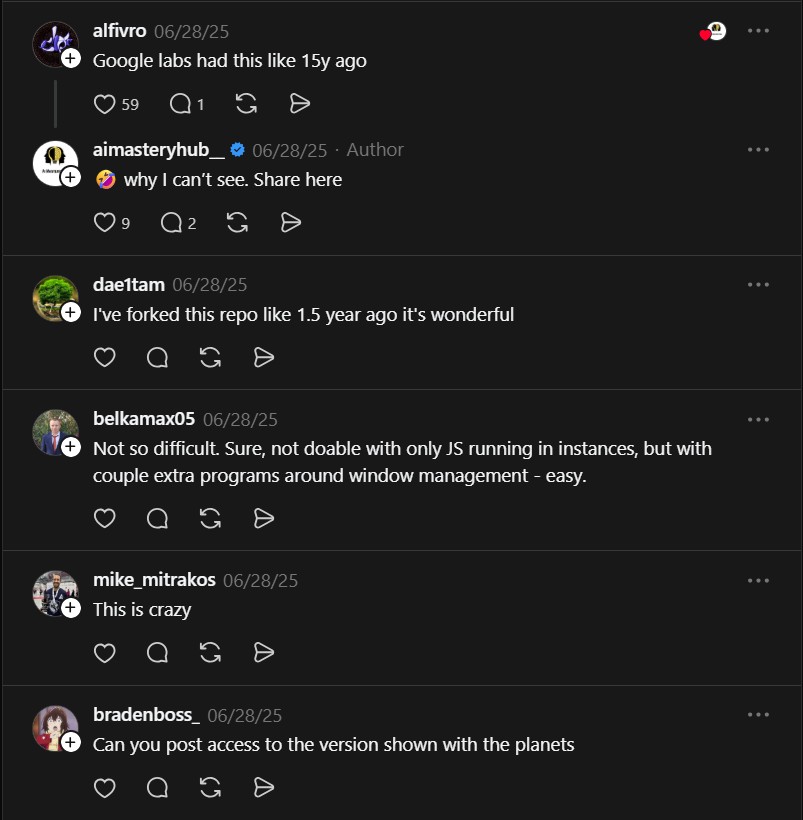Open the three-dot menu on belkamax05's comment

pos(758,419)
